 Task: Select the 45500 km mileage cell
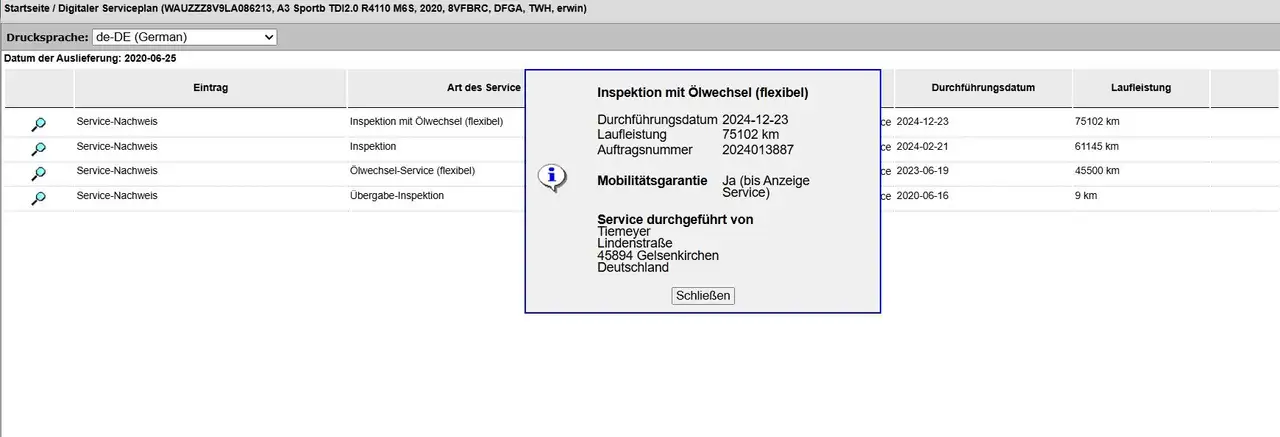coord(1096,171)
